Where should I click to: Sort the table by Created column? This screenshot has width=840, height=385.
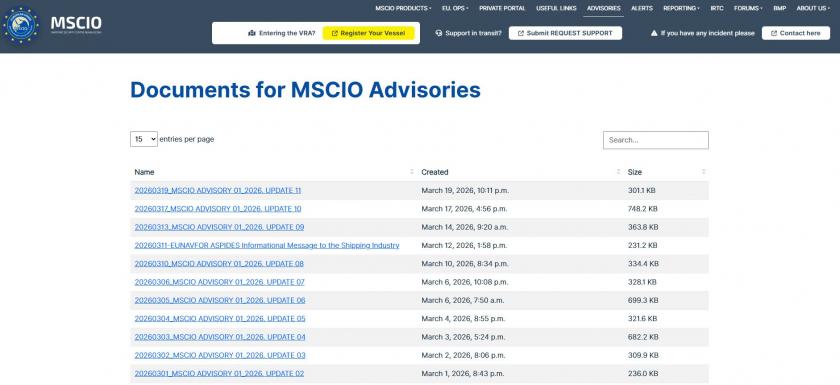618,172
